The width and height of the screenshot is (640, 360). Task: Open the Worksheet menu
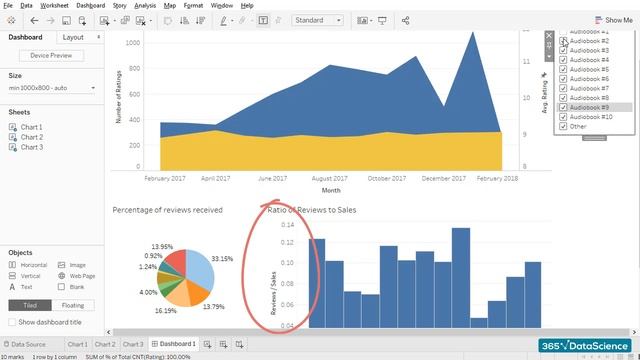[54, 5]
